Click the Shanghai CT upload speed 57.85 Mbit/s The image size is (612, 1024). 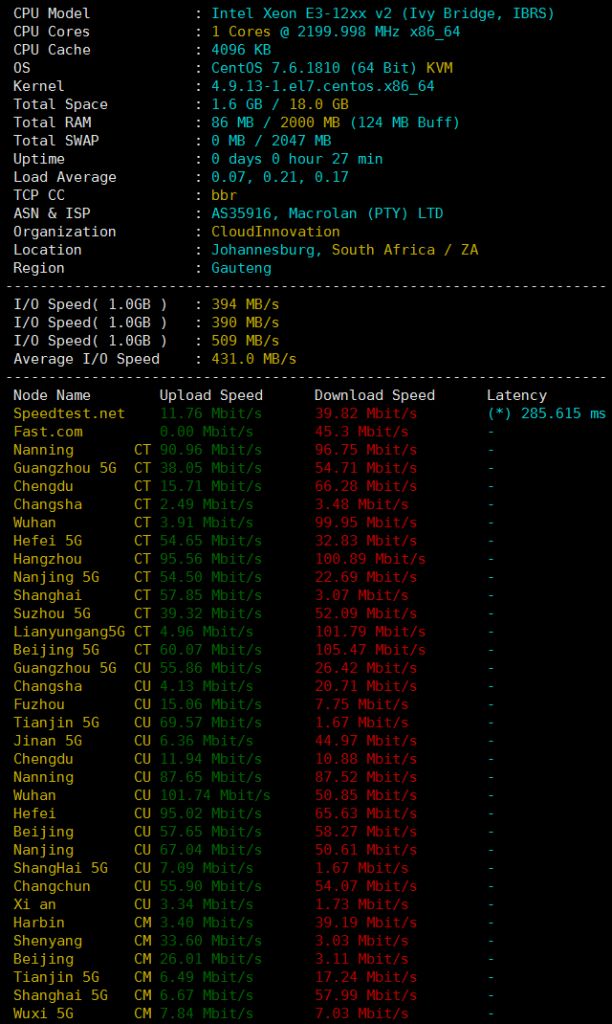[x=211, y=596]
